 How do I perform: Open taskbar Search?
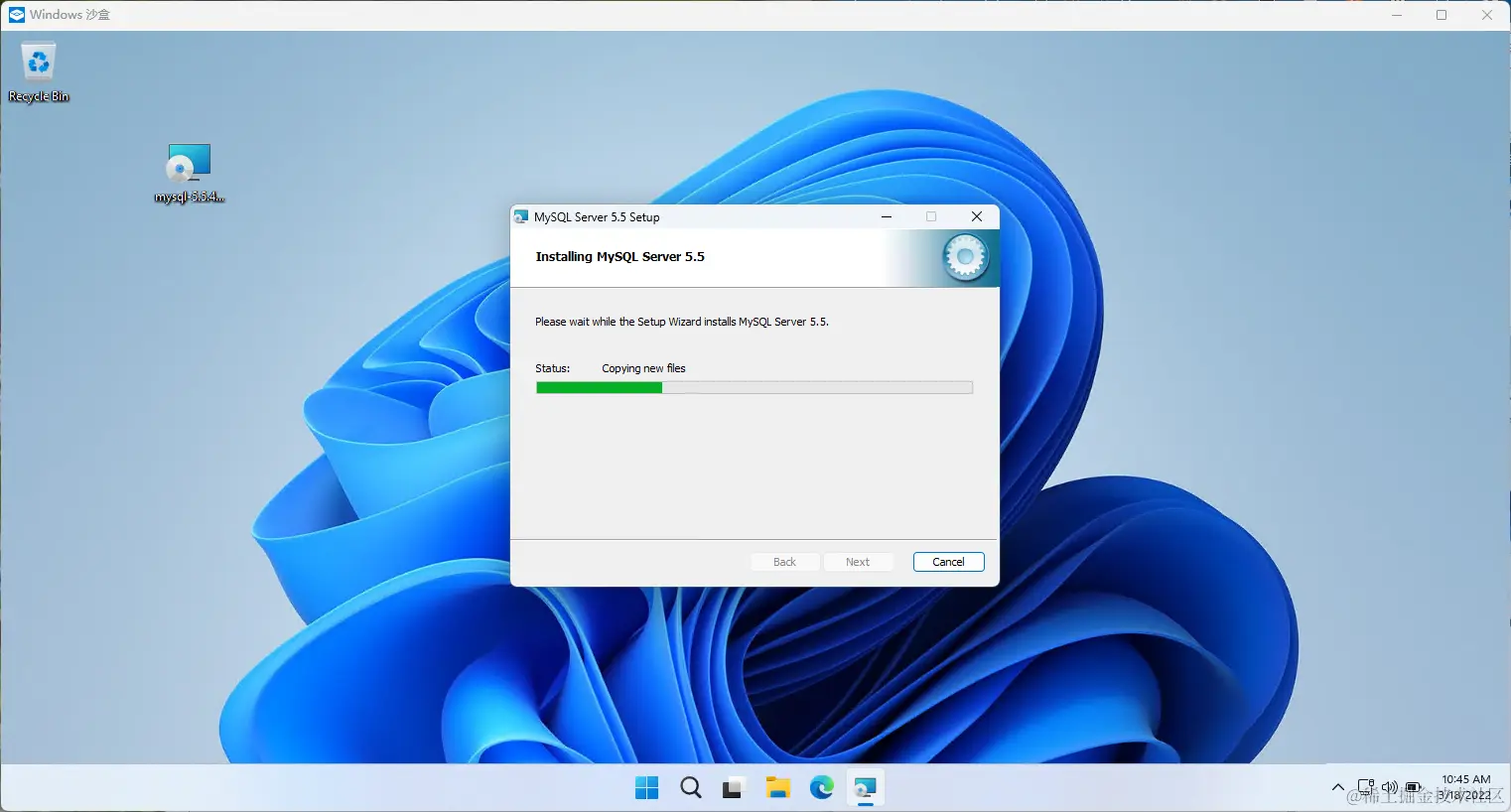click(x=691, y=788)
